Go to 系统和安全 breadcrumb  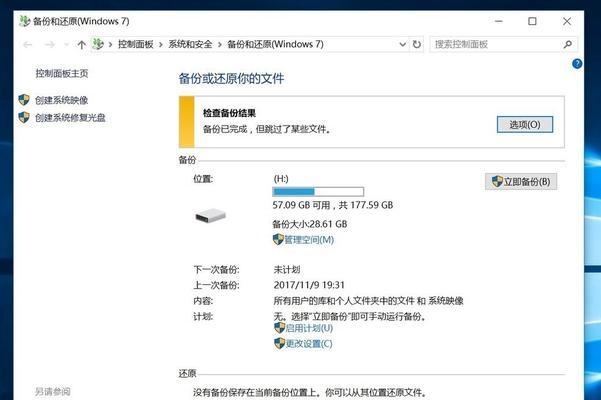[x=190, y=44]
